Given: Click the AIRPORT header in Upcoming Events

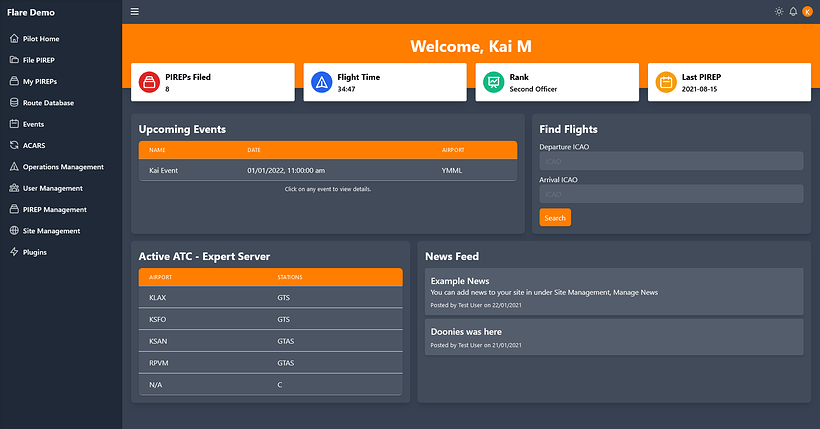Looking at the screenshot, I should click(453, 150).
